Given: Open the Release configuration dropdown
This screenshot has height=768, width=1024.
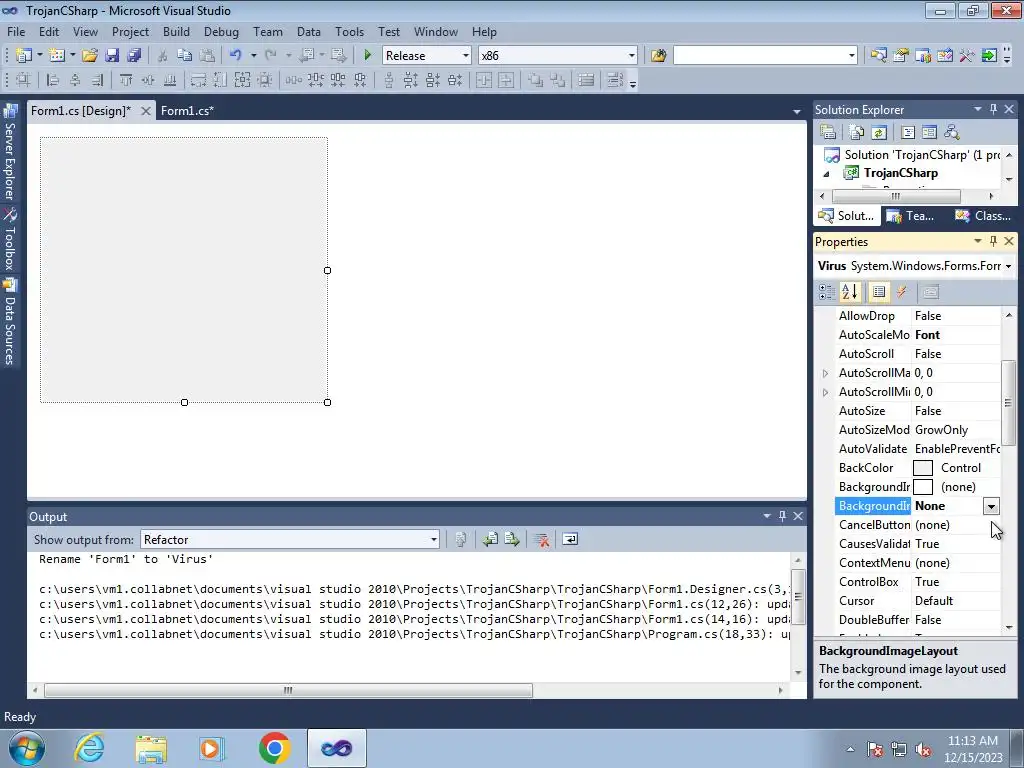Looking at the screenshot, I should tap(466, 56).
